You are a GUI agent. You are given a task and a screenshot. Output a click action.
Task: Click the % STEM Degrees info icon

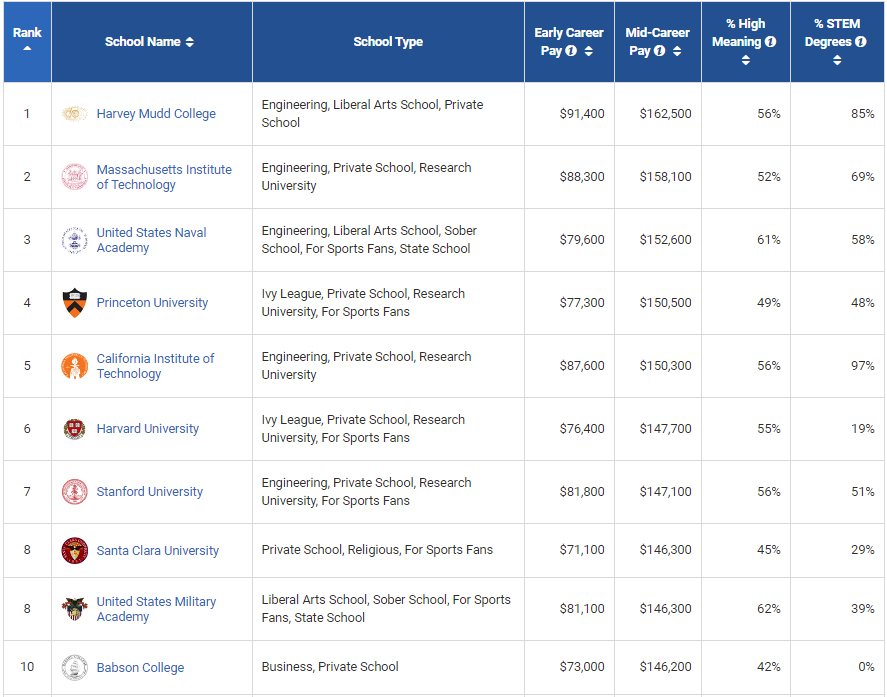[x=859, y=42]
